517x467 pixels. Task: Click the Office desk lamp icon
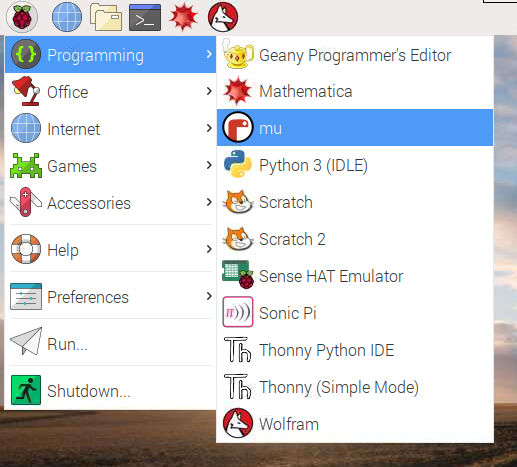click(26, 91)
